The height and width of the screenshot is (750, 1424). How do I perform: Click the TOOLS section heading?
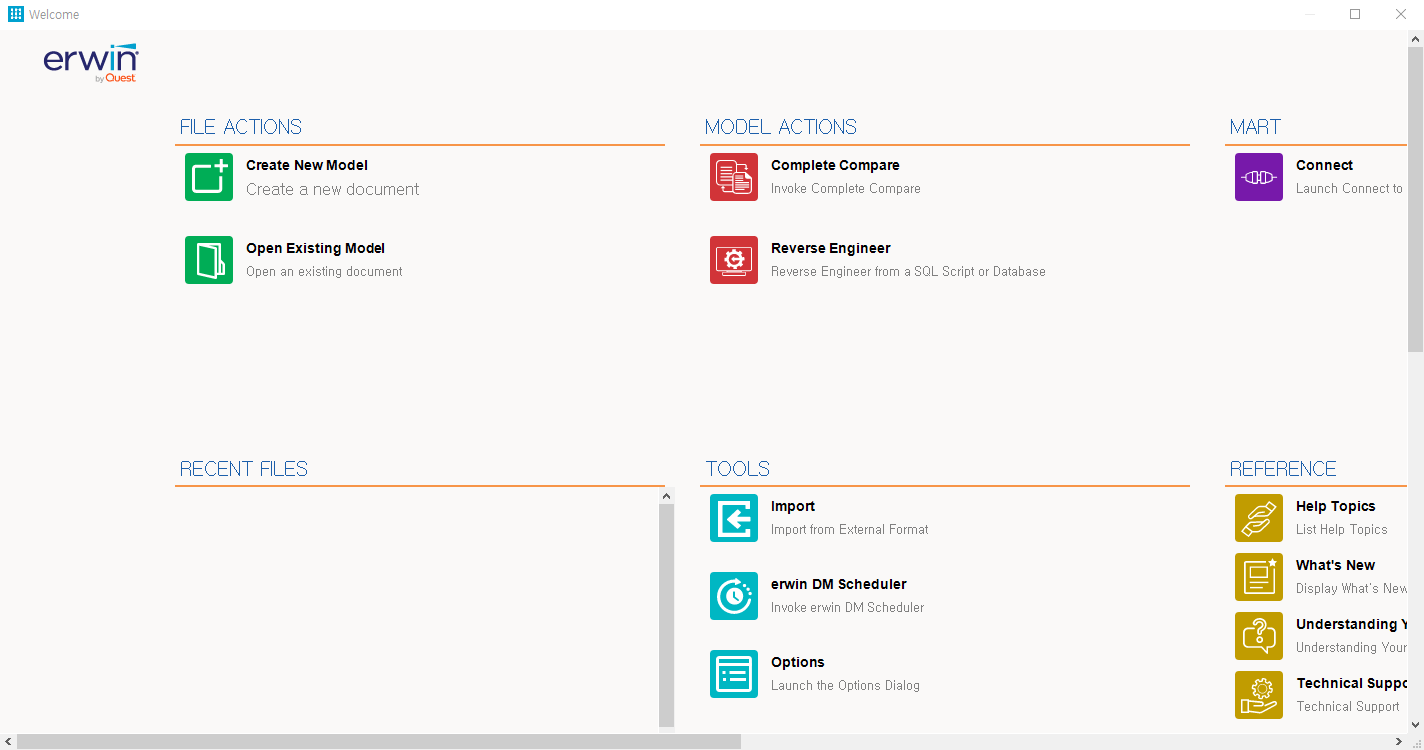(738, 469)
